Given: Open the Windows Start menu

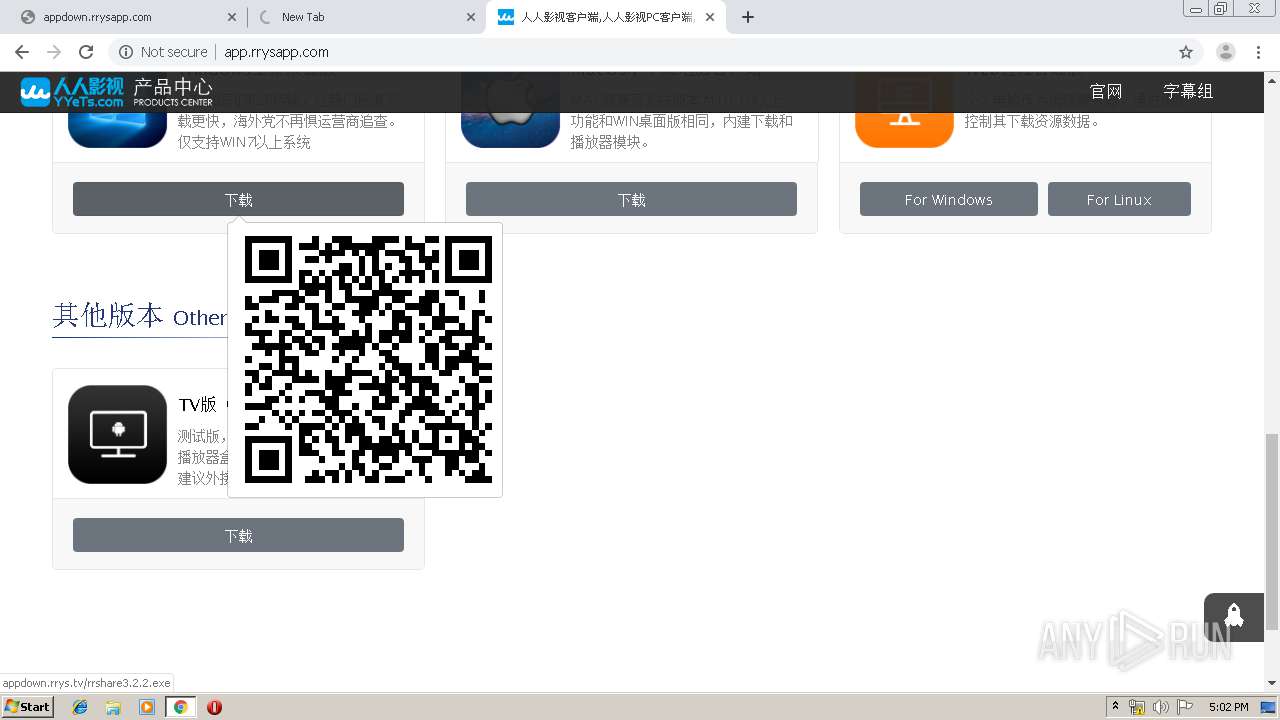Looking at the screenshot, I should pos(28,706).
